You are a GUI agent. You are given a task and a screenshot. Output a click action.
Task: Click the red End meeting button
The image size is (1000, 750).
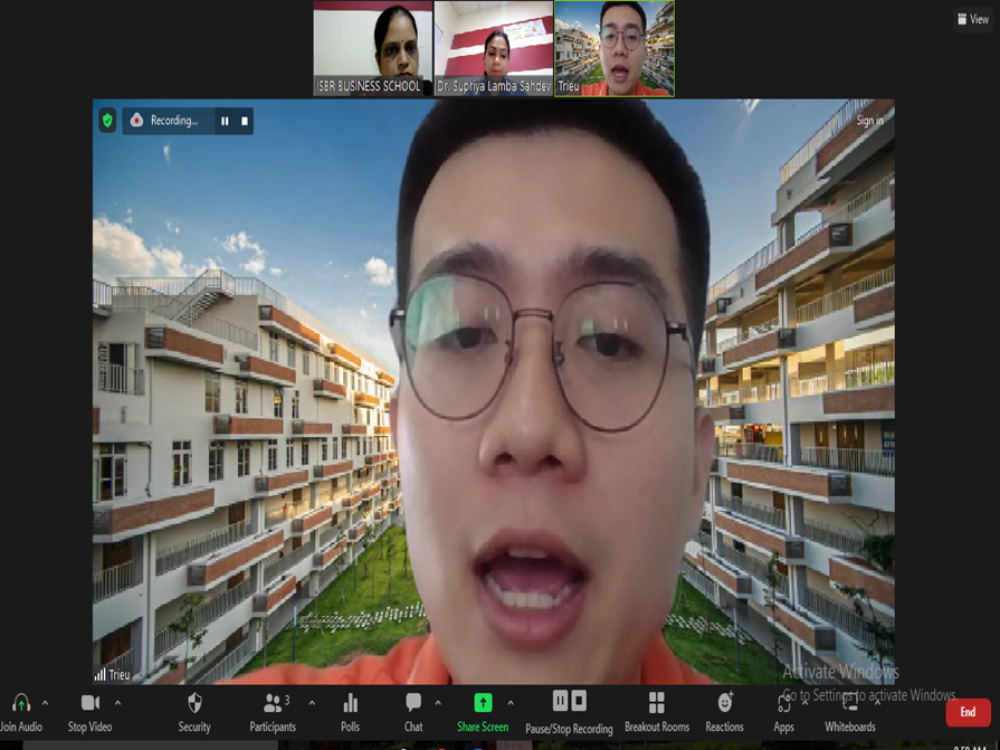[967, 712]
